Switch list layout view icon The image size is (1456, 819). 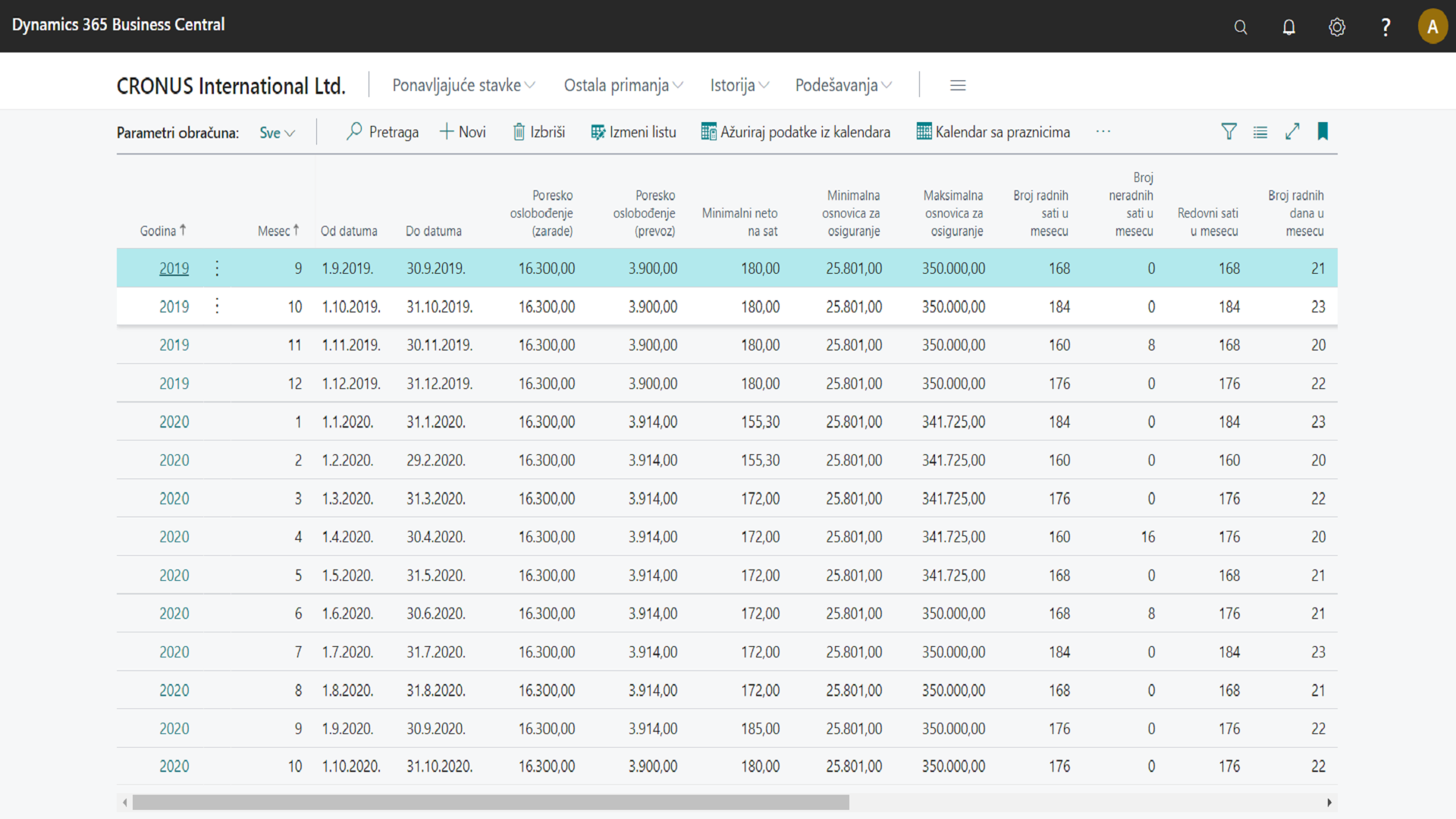(x=1260, y=132)
